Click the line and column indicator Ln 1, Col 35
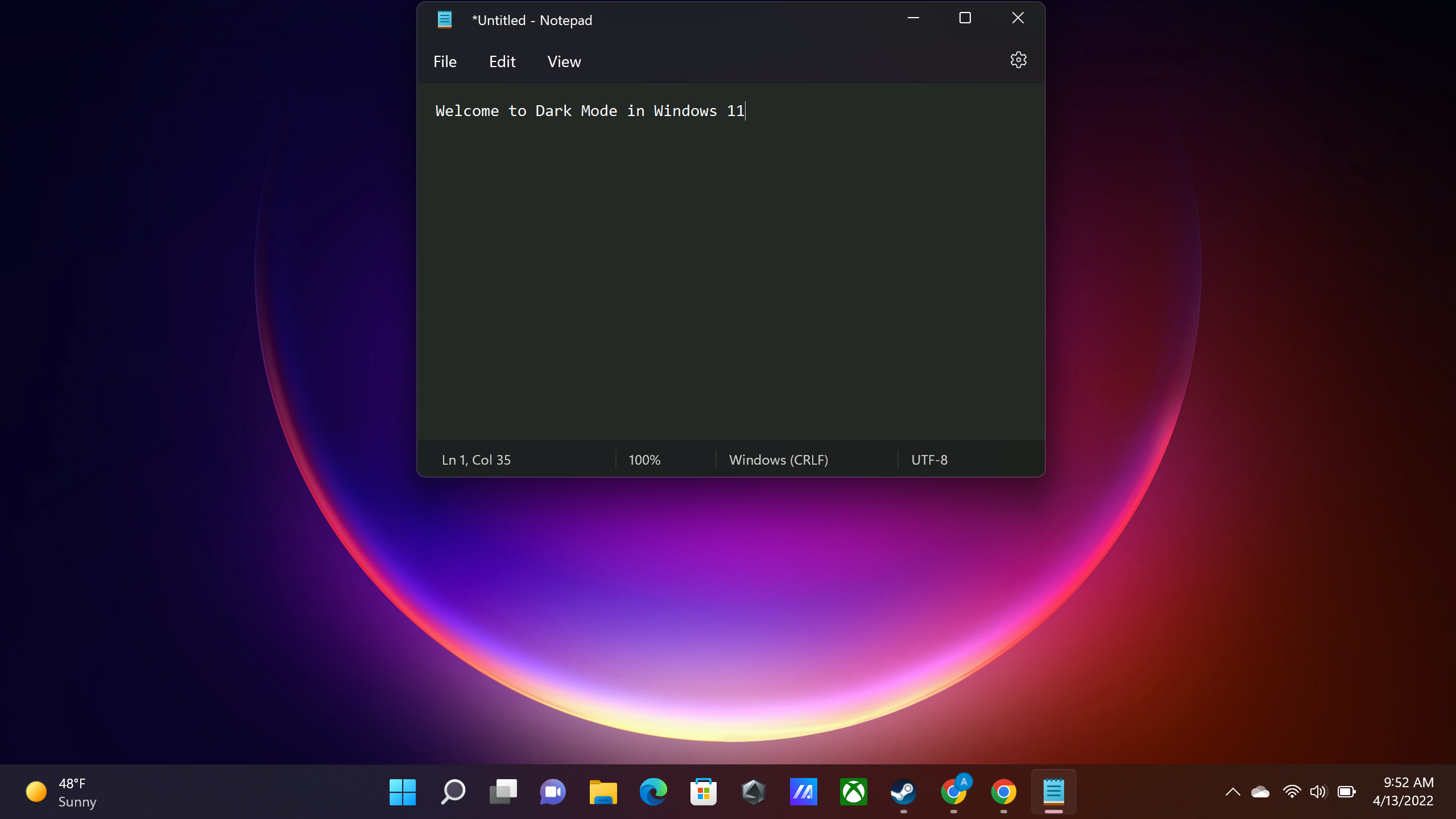The image size is (1456, 819). 475,459
